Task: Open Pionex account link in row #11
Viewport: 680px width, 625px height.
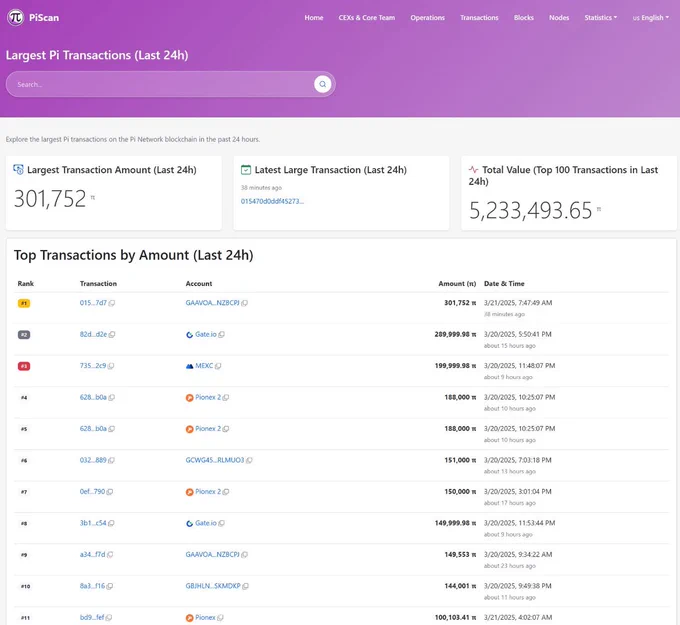Action: coord(205,617)
